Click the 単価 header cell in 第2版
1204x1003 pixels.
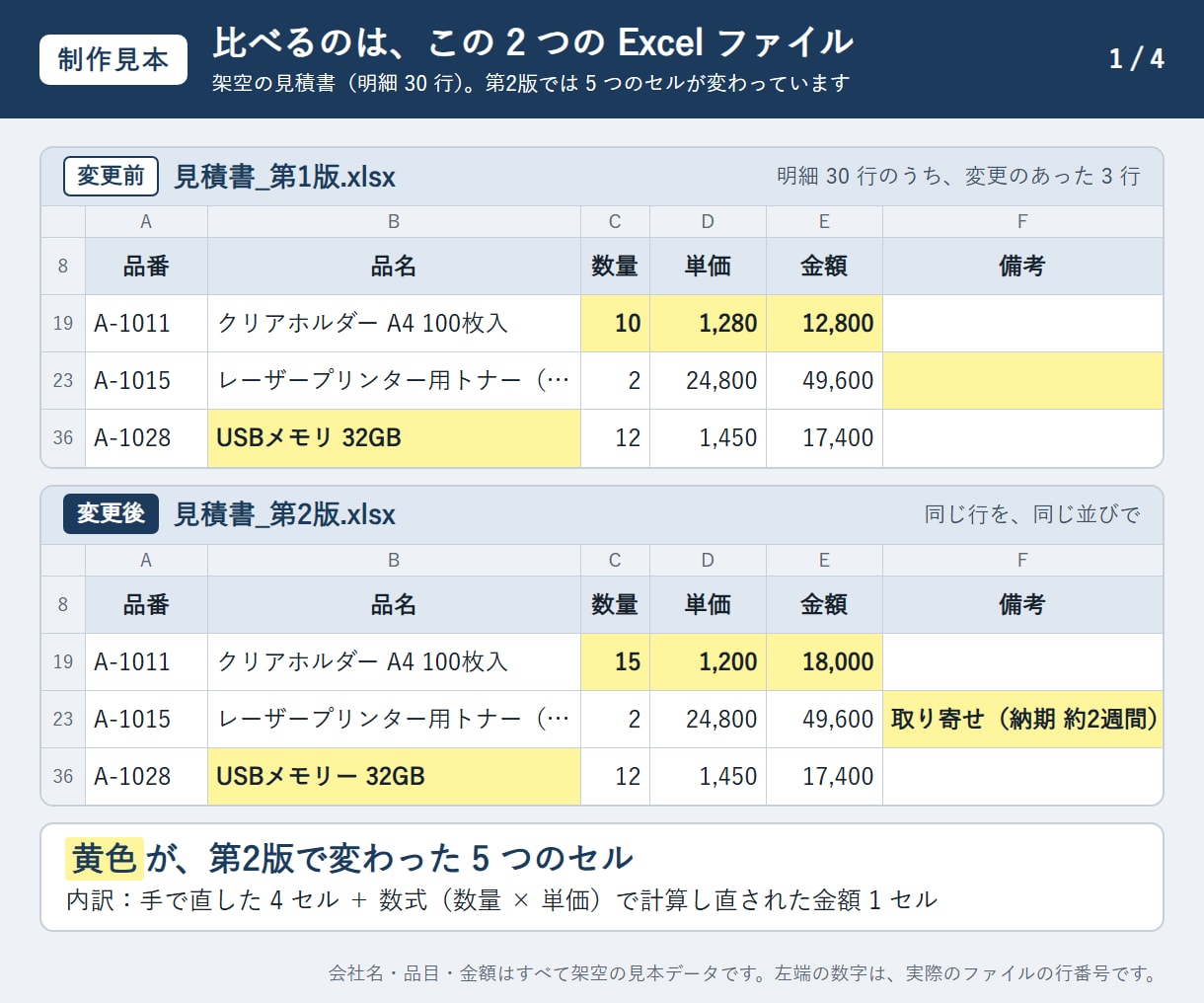(x=708, y=605)
